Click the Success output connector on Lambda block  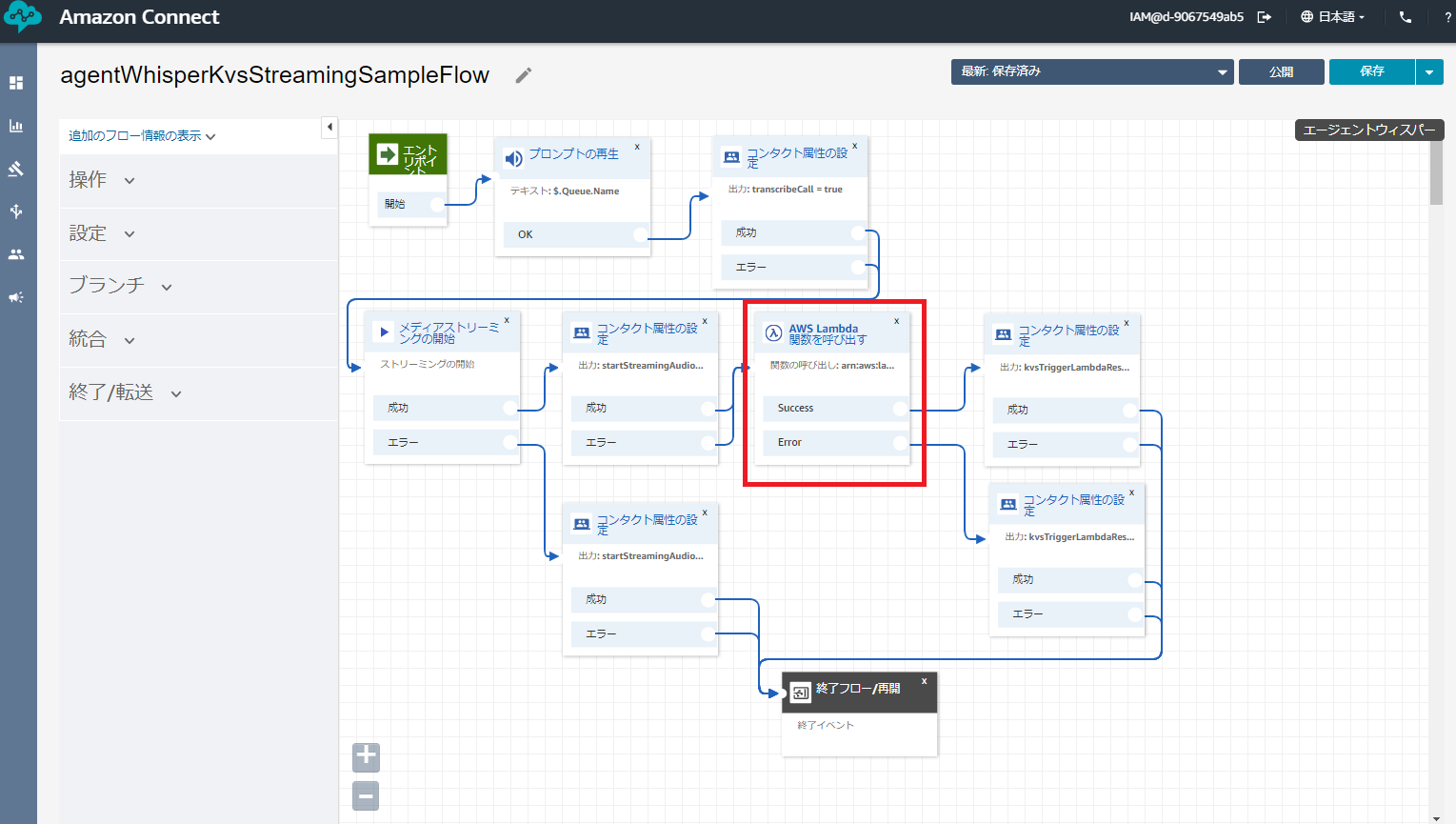pyautogui.click(x=900, y=409)
